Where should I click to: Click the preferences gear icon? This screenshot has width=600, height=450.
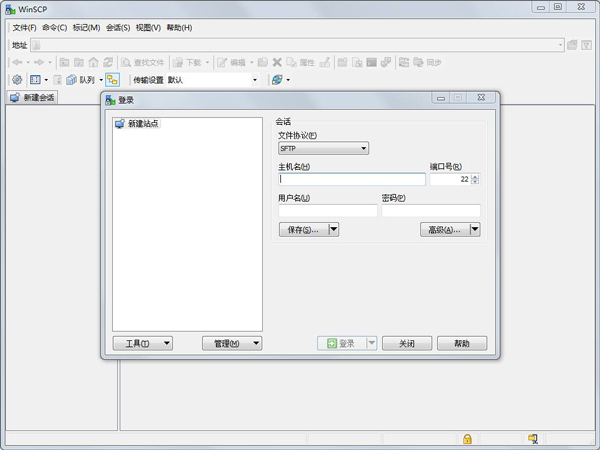17,80
